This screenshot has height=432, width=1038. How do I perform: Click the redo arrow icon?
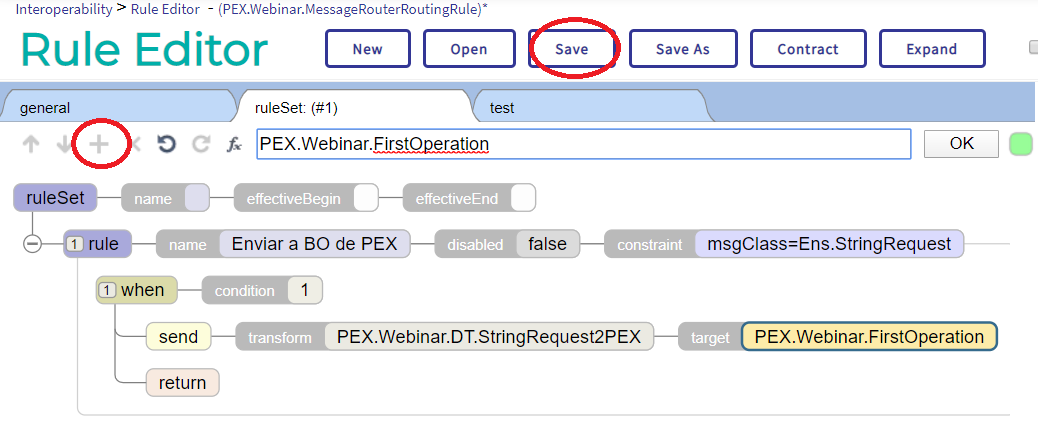pyautogui.click(x=201, y=144)
